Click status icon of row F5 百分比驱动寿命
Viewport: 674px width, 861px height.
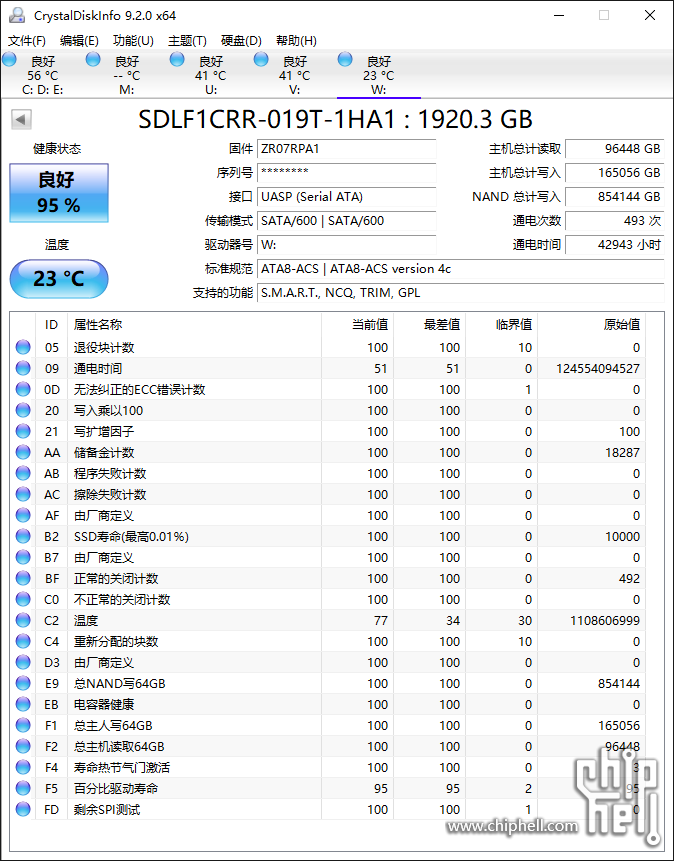coord(23,788)
